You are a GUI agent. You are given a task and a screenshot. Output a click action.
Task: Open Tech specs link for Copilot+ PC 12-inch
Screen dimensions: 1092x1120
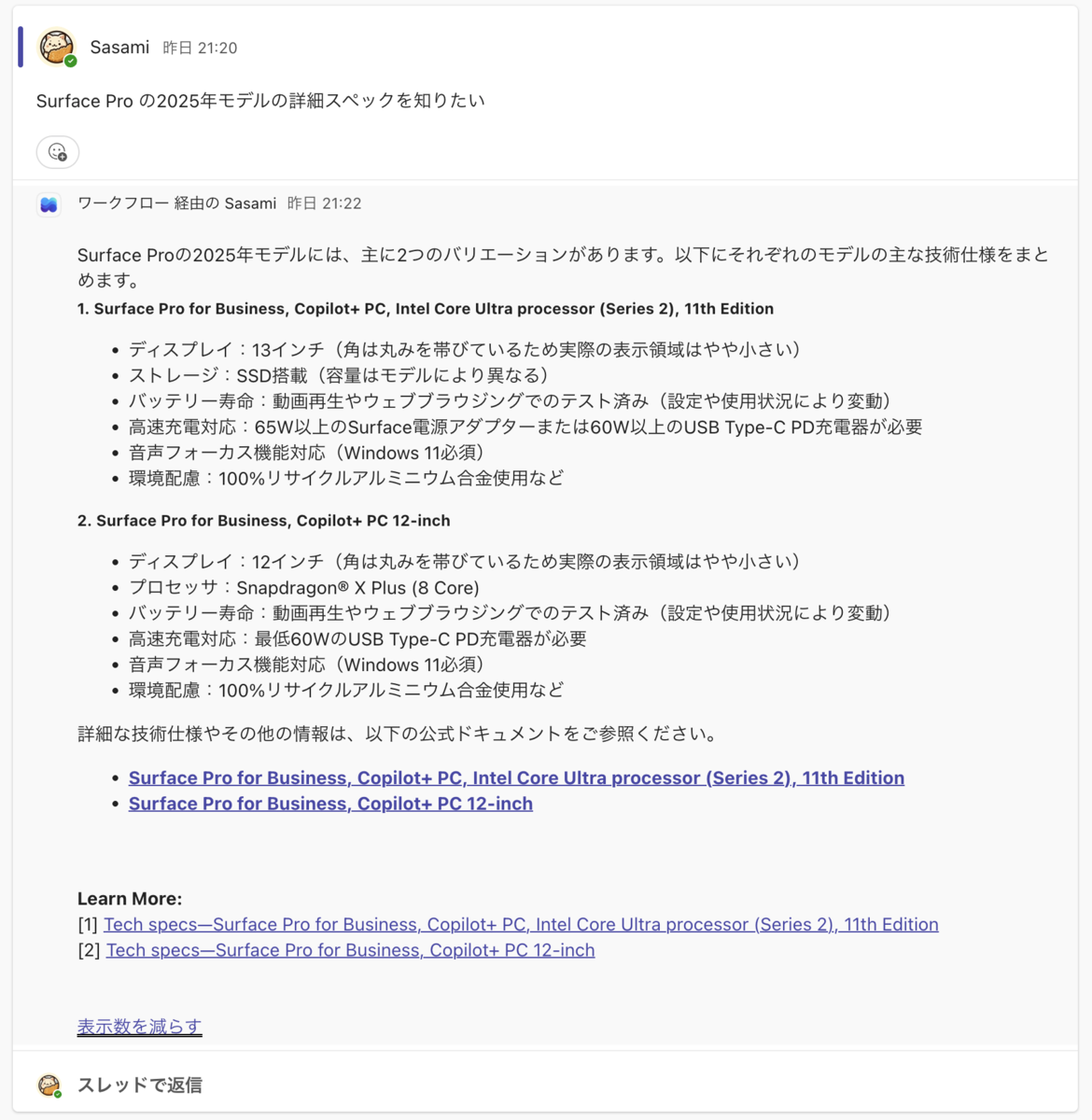[x=350, y=950]
